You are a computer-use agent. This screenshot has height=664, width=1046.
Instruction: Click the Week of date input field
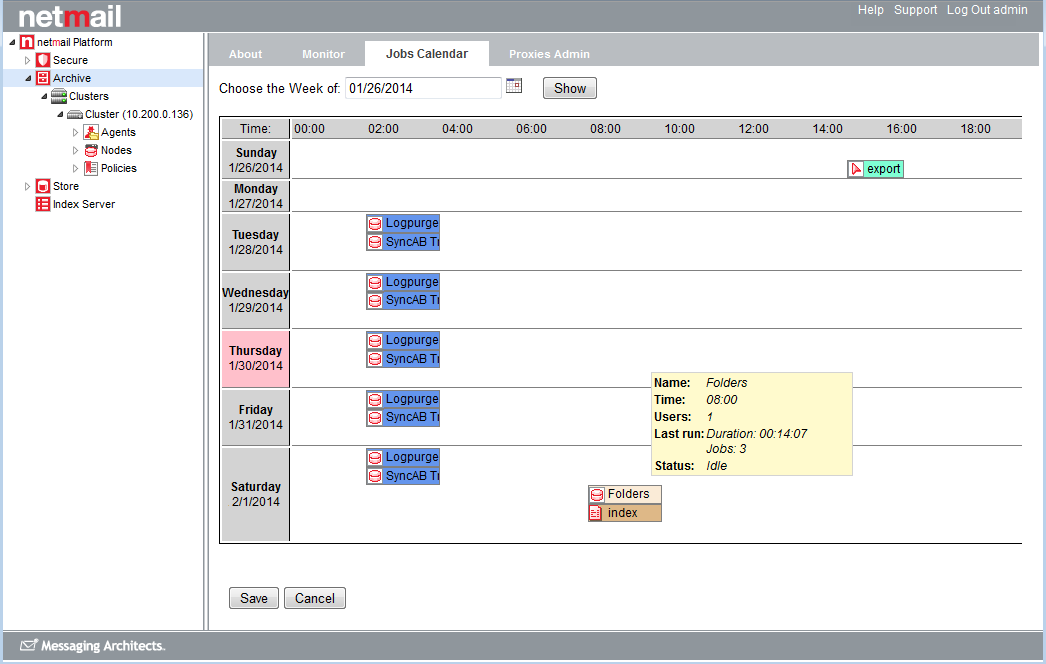[423, 88]
